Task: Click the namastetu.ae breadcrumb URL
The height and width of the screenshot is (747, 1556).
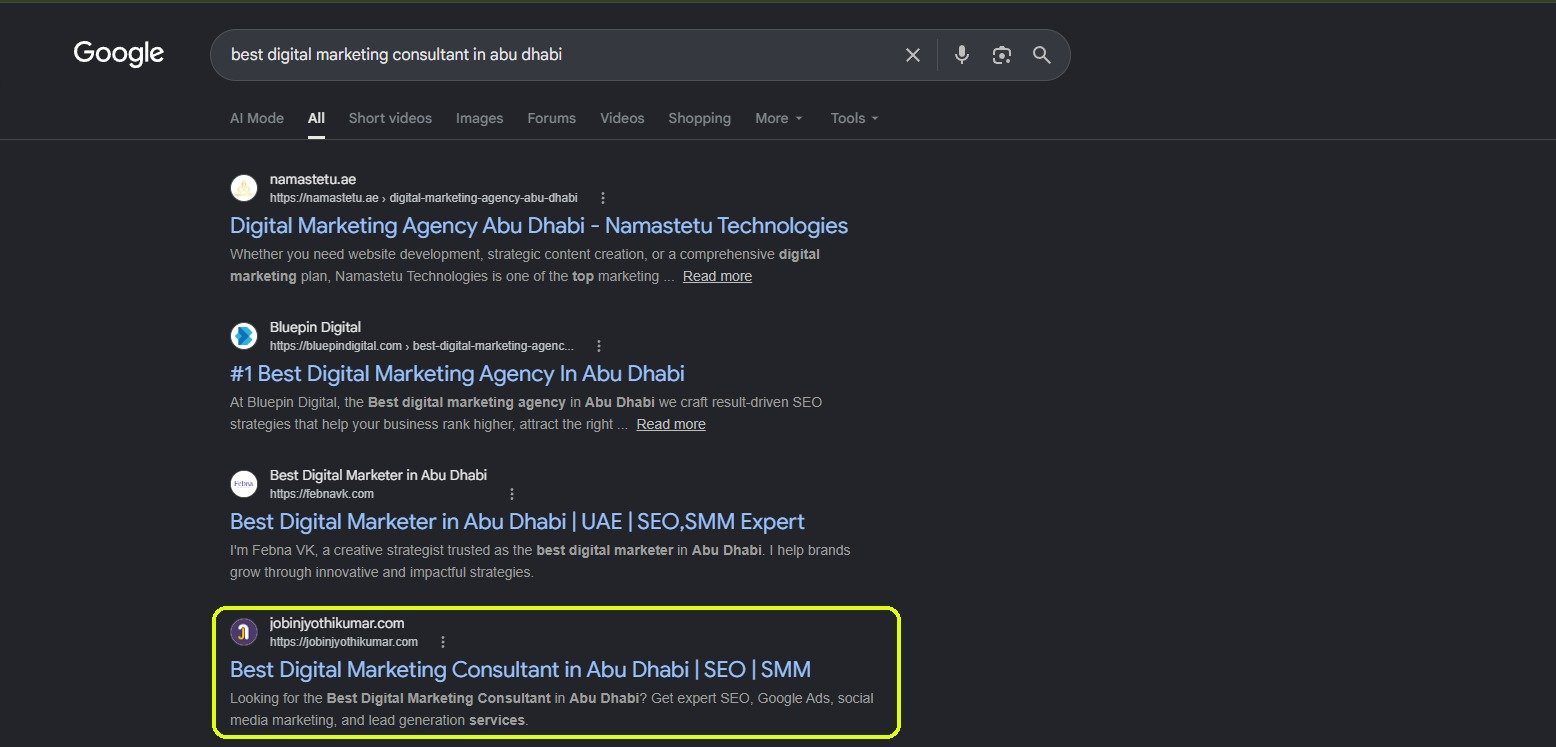Action: coord(423,198)
